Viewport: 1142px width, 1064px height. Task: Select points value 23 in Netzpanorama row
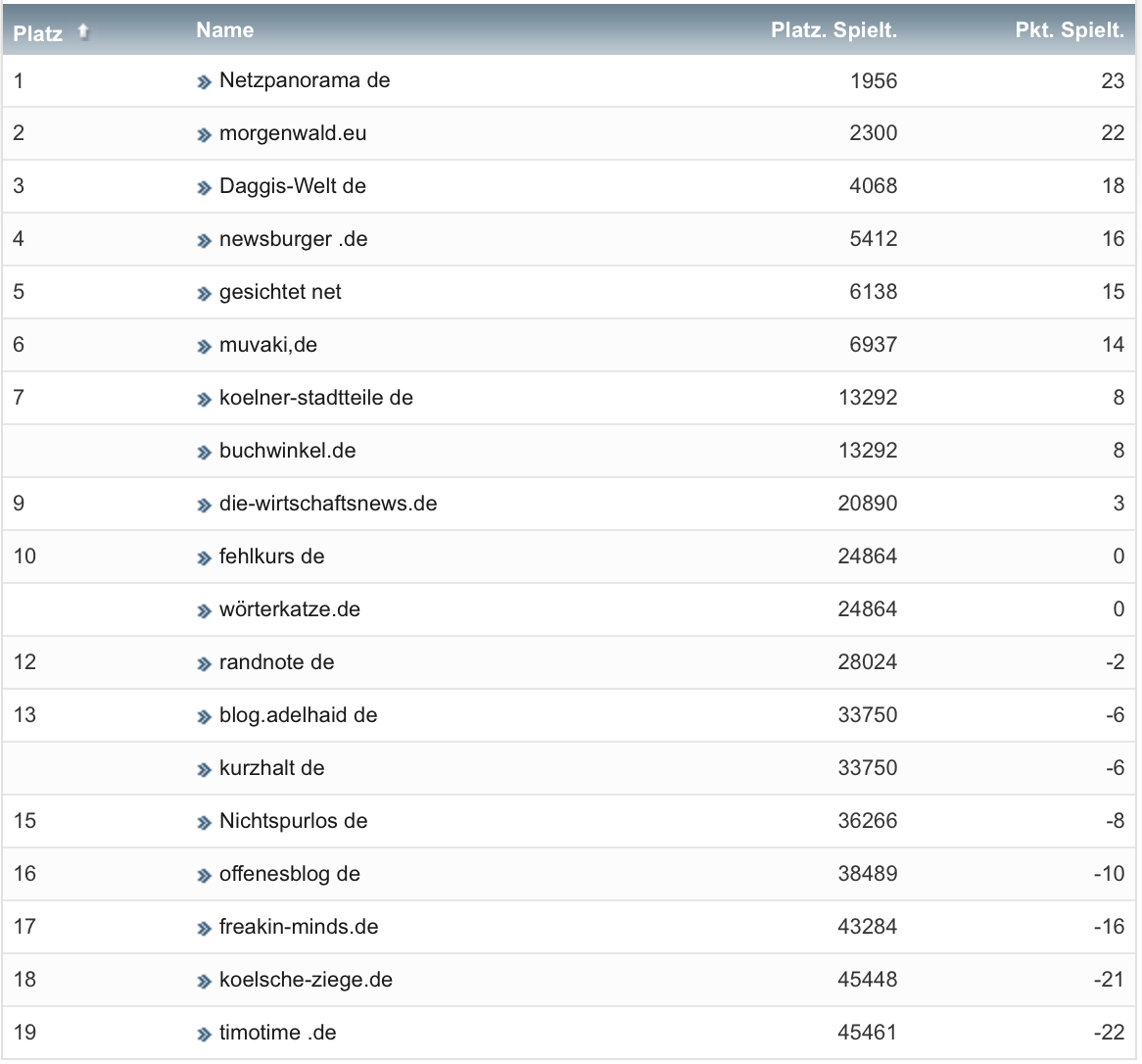pos(1113,81)
